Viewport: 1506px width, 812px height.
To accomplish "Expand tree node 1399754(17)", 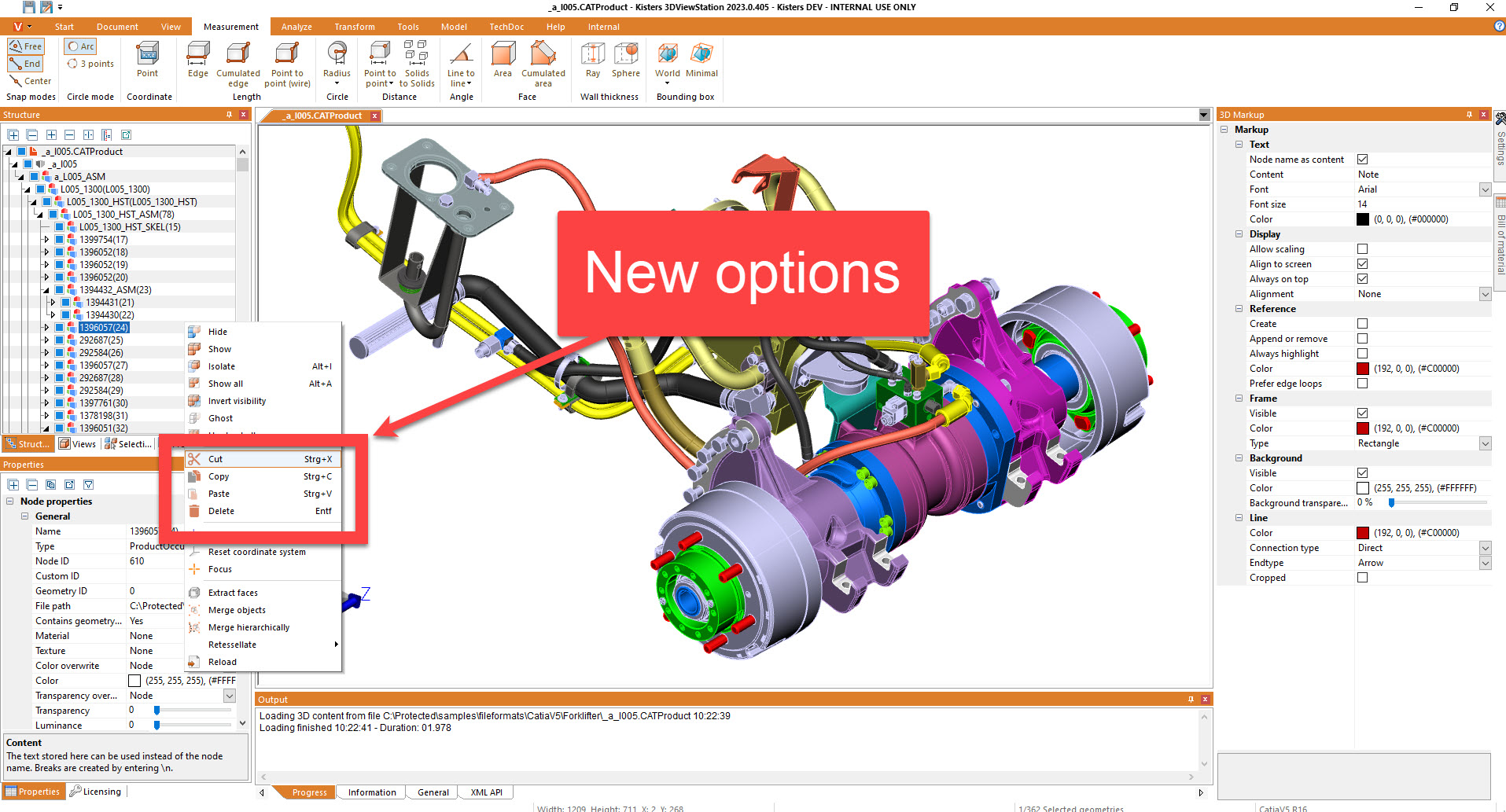I will point(46,240).
